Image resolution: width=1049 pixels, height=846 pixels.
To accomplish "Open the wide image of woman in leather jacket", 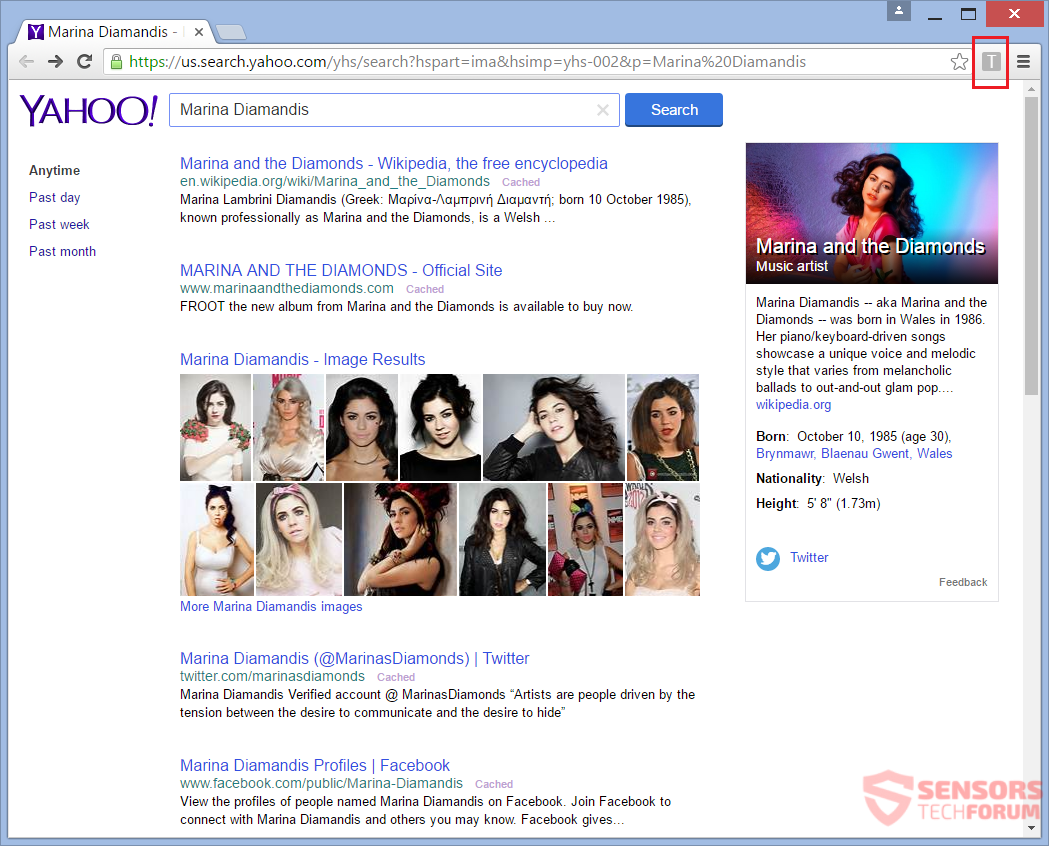I will point(554,427).
